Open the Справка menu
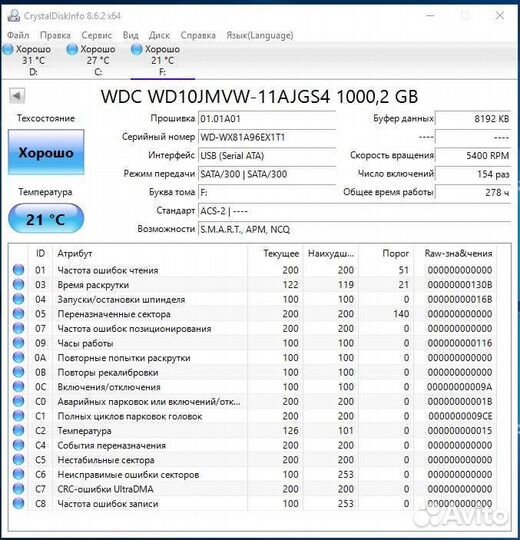The height and width of the screenshot is (540, 520). click(198, 35)
